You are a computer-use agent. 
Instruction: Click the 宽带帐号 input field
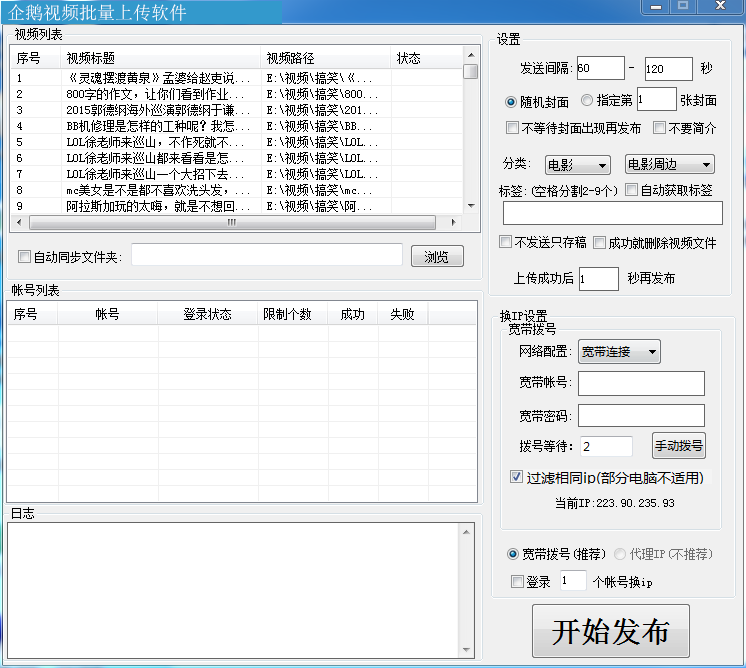[x=641, y=383]
